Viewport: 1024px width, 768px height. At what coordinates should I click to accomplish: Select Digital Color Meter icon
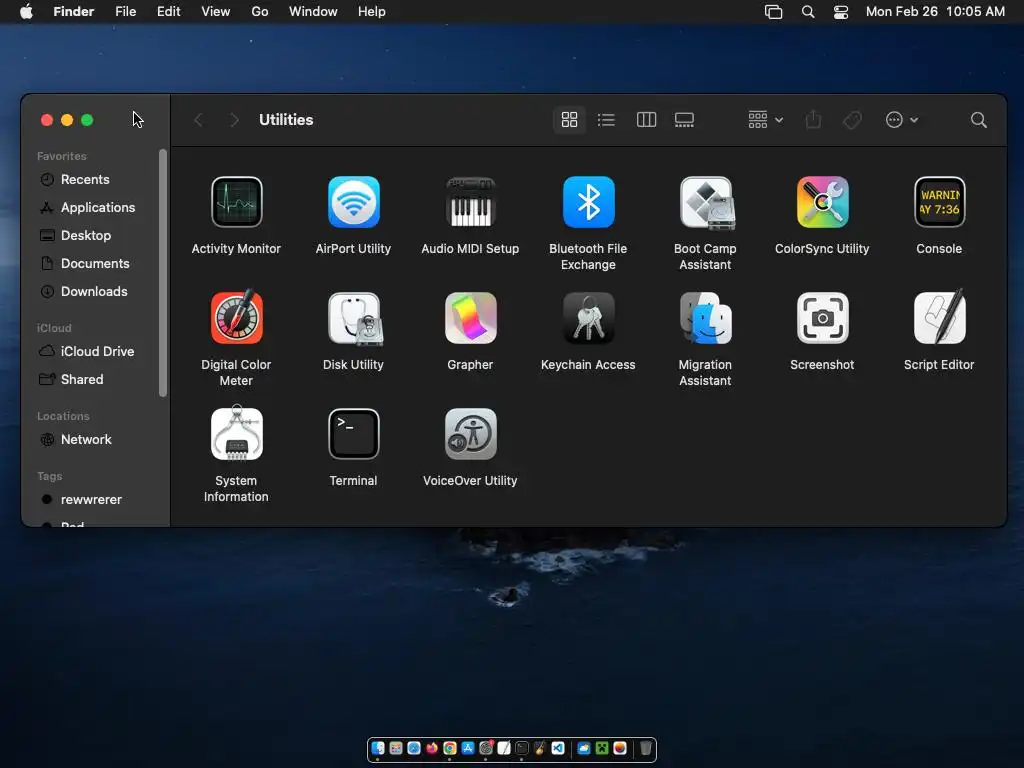(x=236, y=317)
